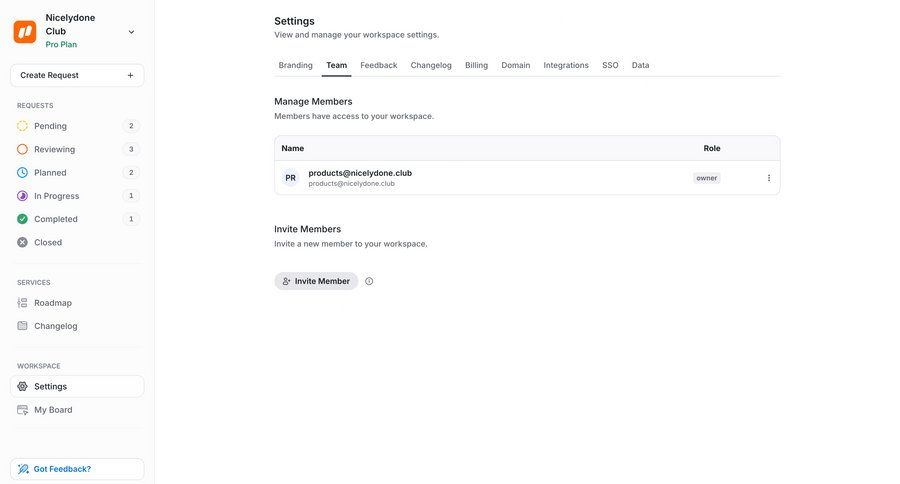Open the Pending requests list
The width and height of the screenshot is (900, 484).
[x=50, y=126]
